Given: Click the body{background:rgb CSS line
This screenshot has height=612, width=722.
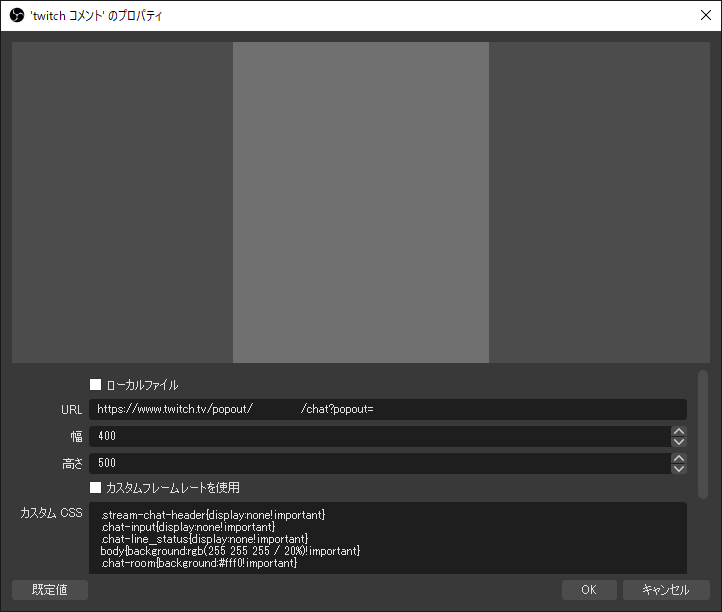Looking at the screenshot, I should pos(230,551).
